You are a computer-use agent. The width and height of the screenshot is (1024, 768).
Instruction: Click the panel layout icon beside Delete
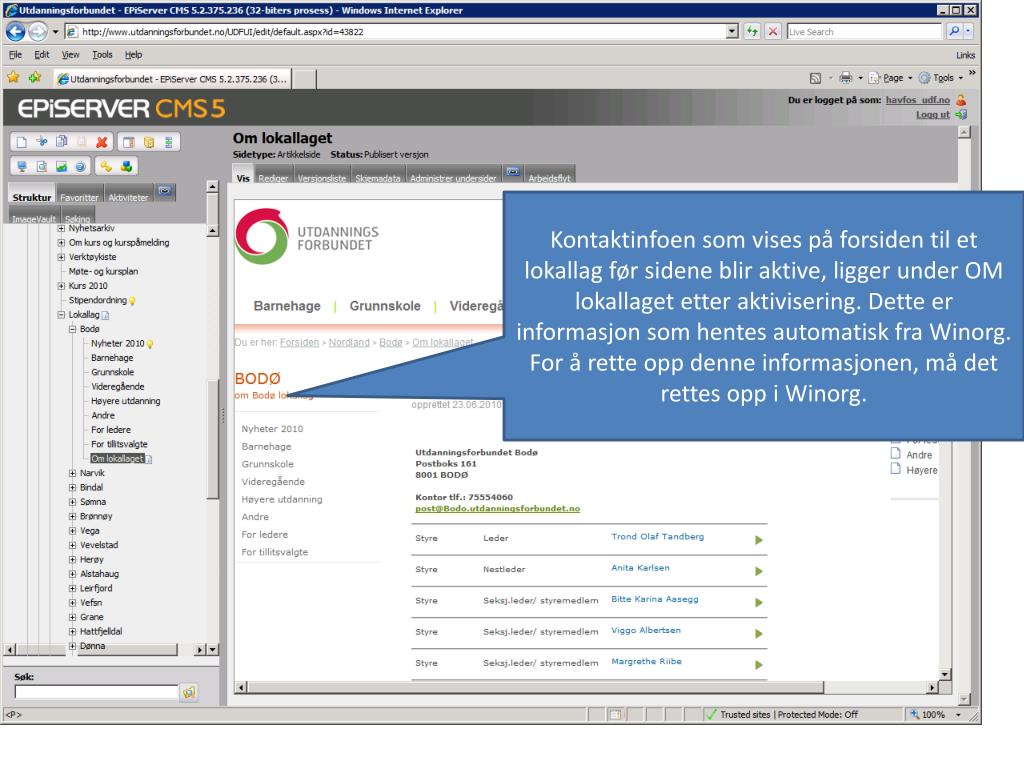[129, 142]
